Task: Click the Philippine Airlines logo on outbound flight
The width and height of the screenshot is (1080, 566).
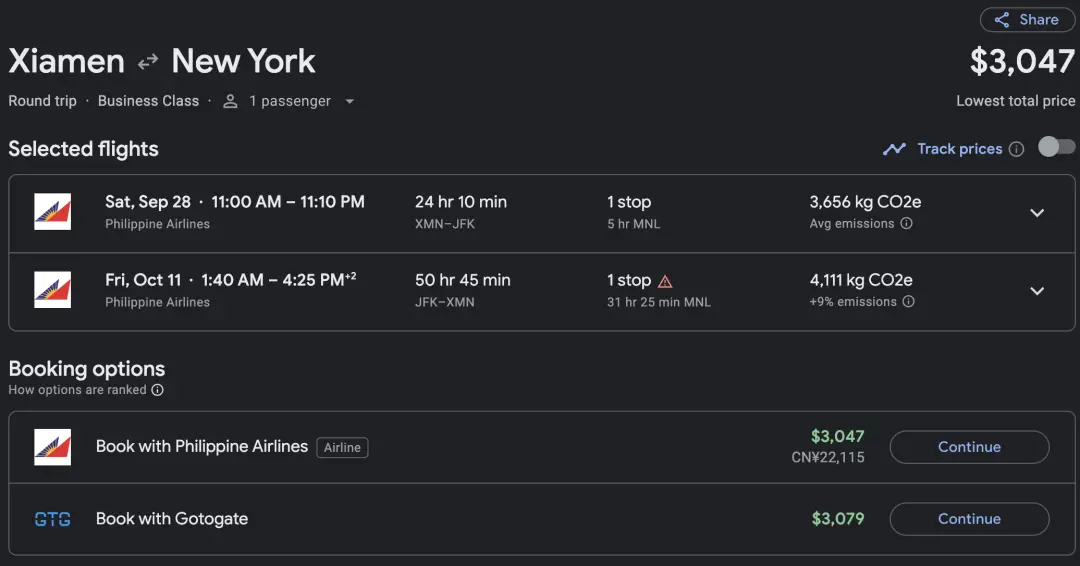Action: click(x=52, y=212)
